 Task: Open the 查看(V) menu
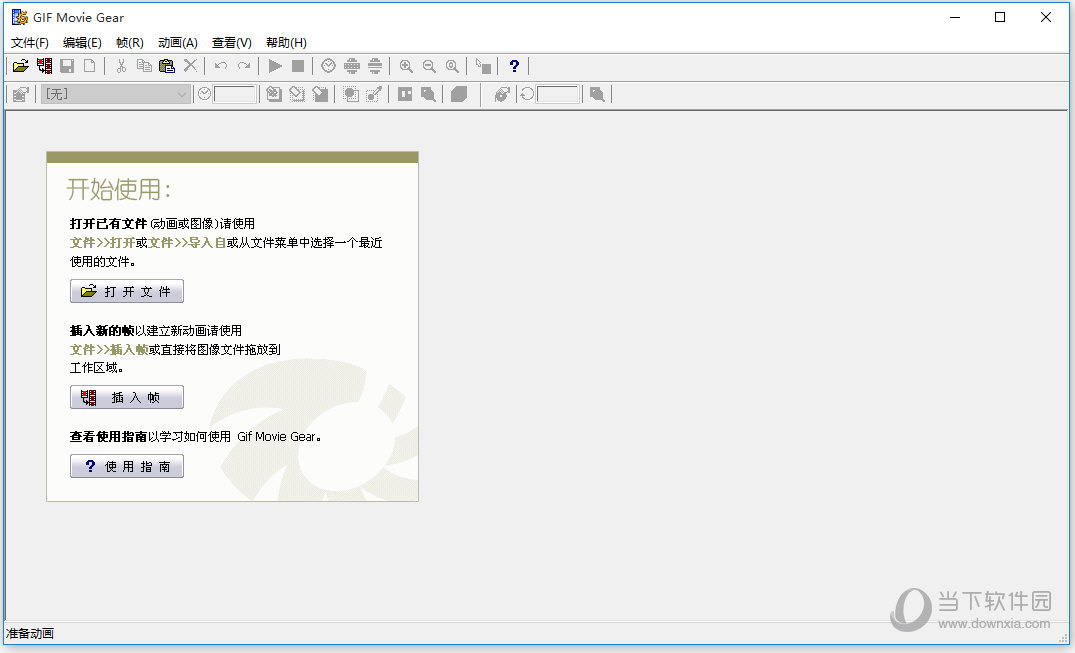pos(232,43)
